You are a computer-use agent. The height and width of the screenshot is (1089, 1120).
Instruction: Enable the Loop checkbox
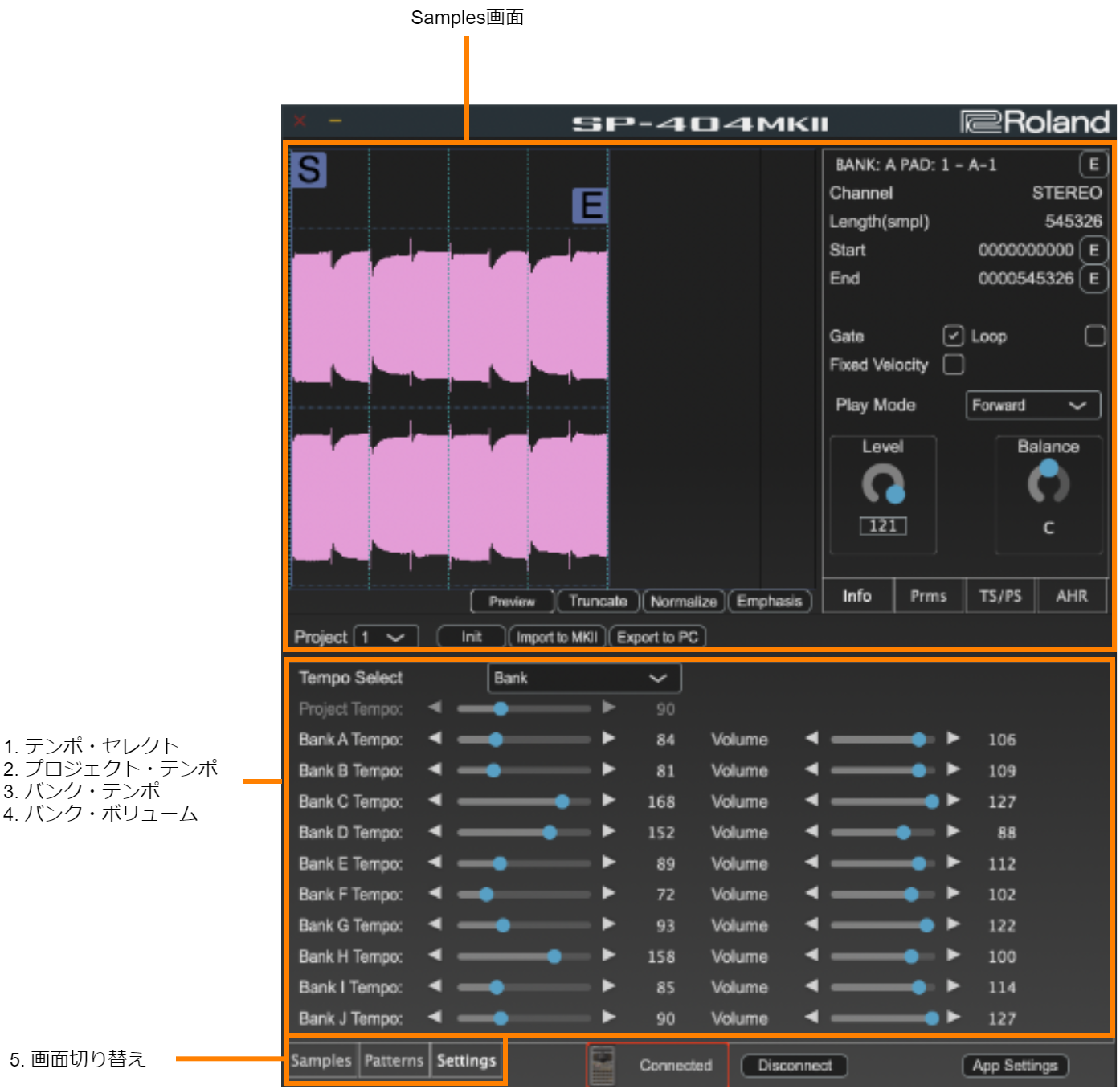(1094, 336)
